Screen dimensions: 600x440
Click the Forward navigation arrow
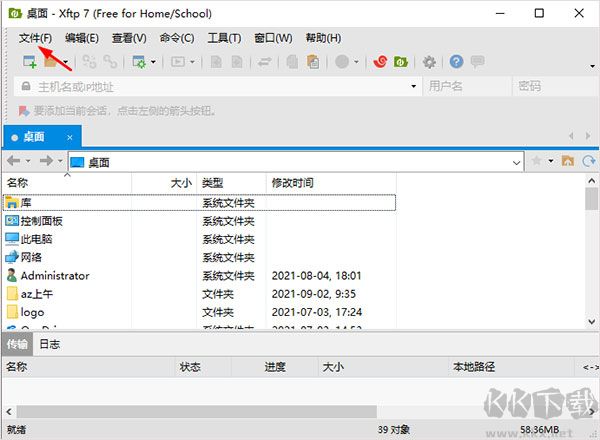pyautogui.click(x=46, y=161)
